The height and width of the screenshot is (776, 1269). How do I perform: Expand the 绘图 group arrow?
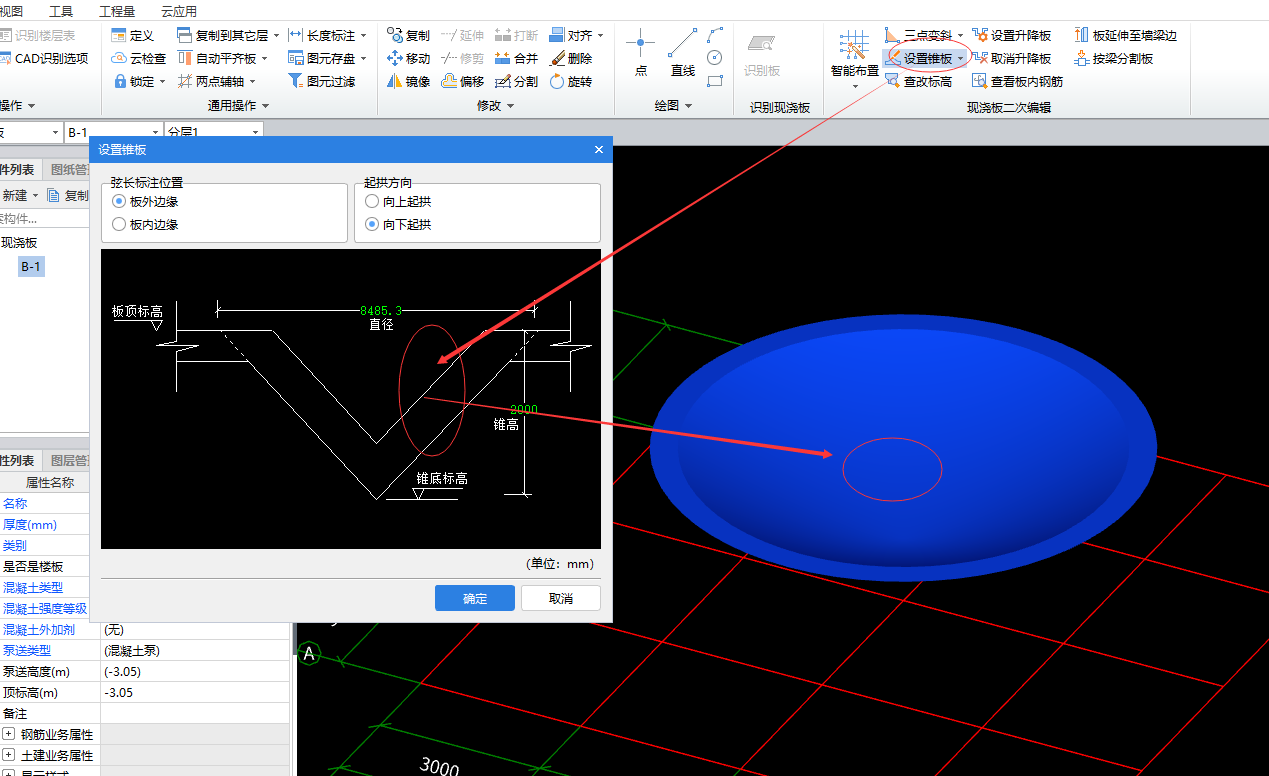[688, 106]
